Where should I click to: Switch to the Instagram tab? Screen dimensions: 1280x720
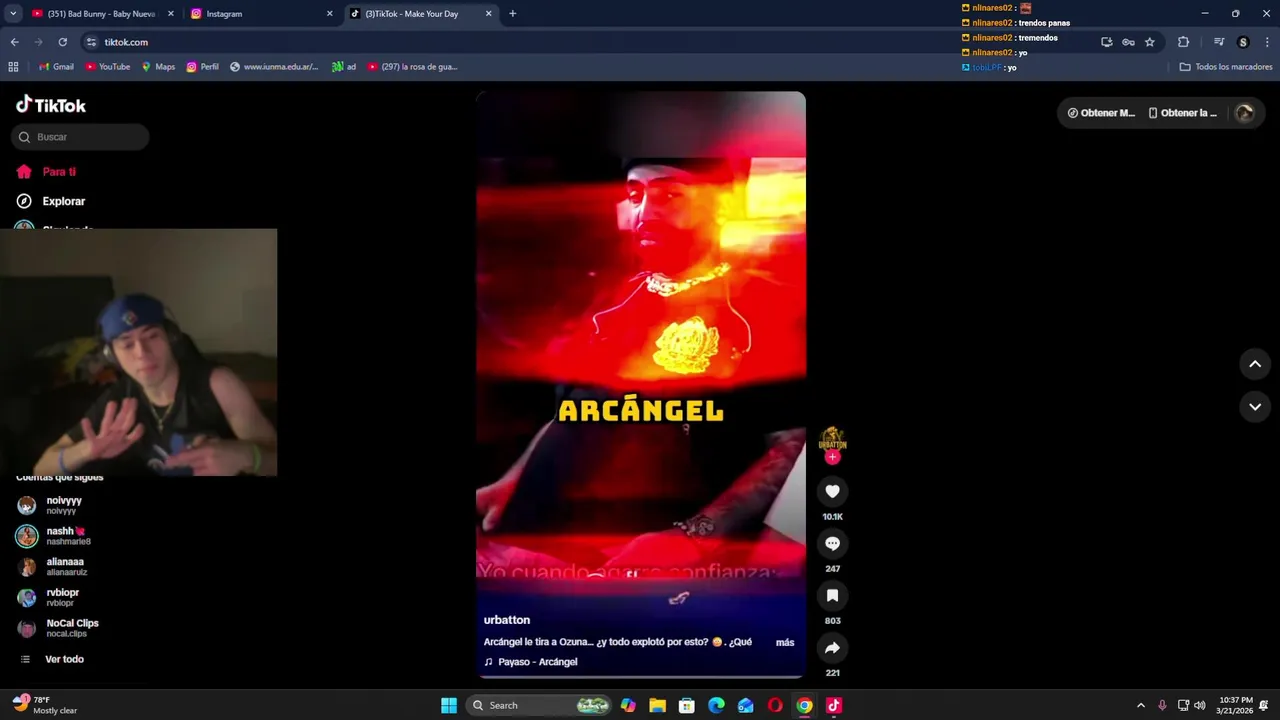point(262,14)
